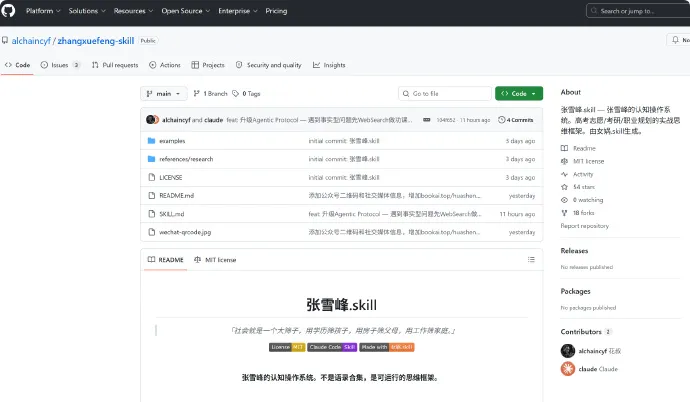Click the LICENSE file icon
Screen dimensions: 690x402
coord(152,177)
